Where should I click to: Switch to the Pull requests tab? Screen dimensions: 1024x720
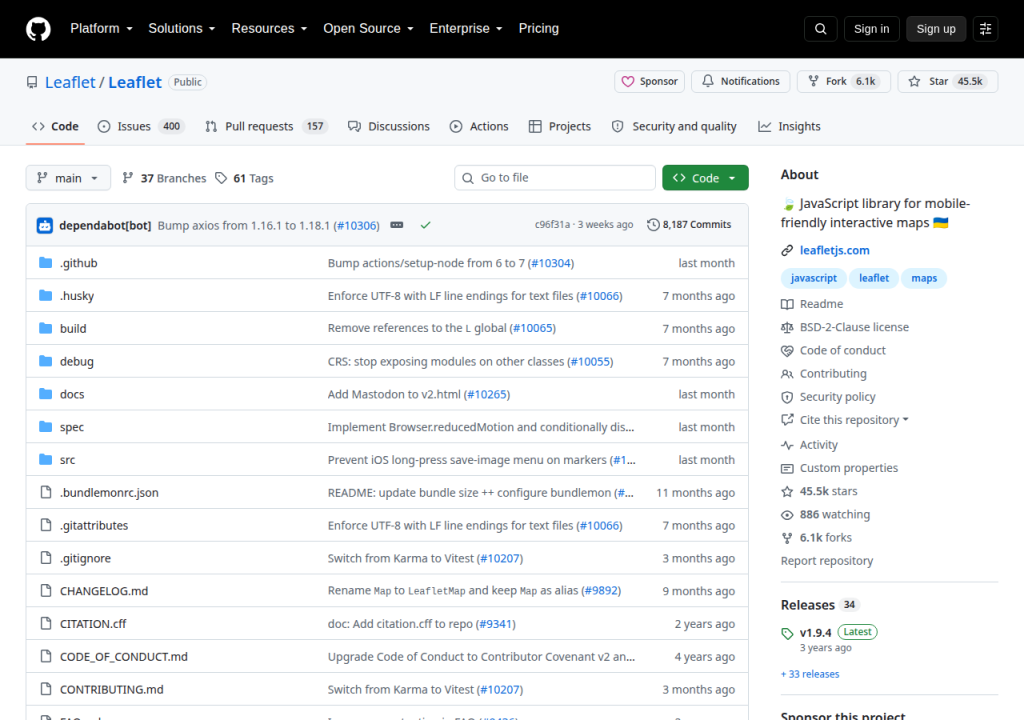pyautogui.click(x=266, y=127)
